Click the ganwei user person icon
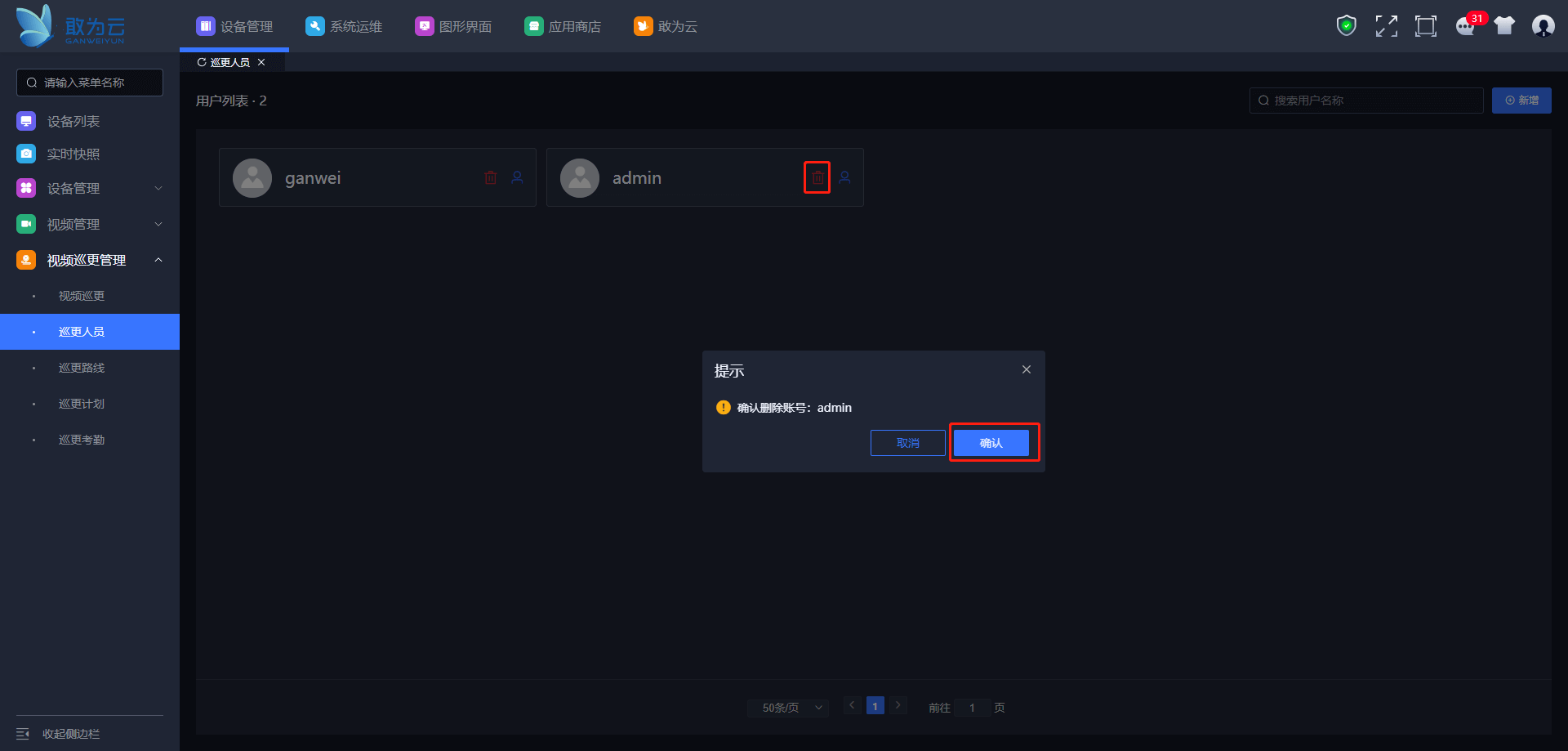Viewport: 1568px width, 751px height. point(517,177)
